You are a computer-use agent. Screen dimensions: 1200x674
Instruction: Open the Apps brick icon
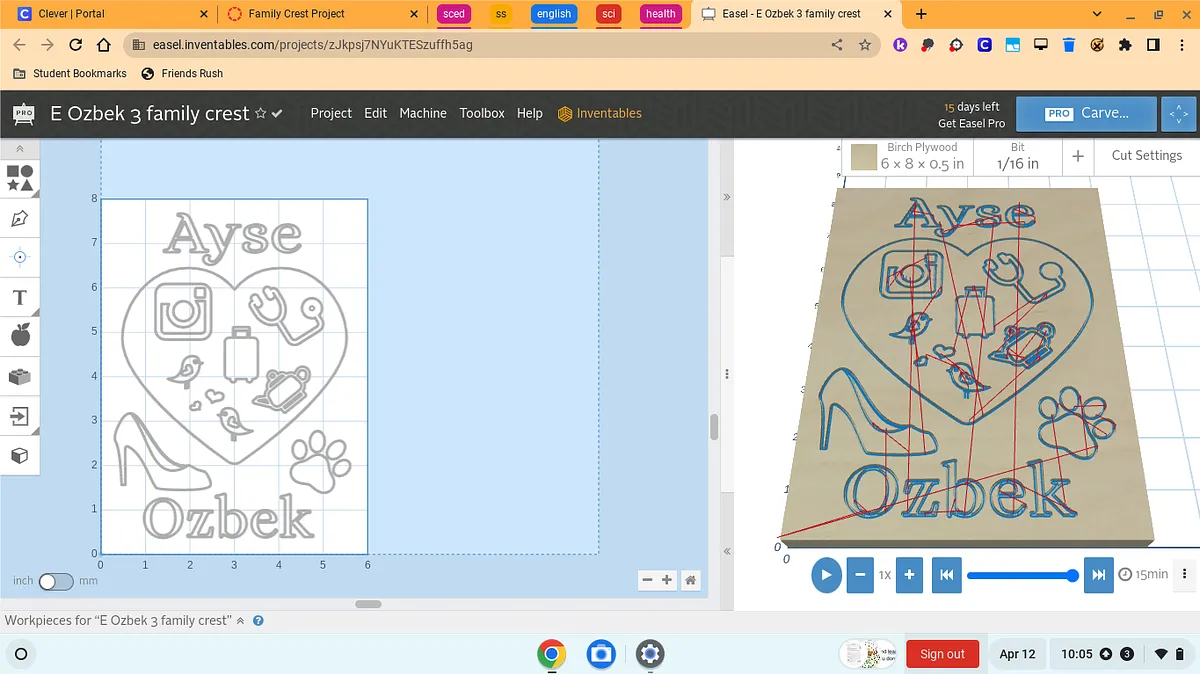[x=20, y=377]
